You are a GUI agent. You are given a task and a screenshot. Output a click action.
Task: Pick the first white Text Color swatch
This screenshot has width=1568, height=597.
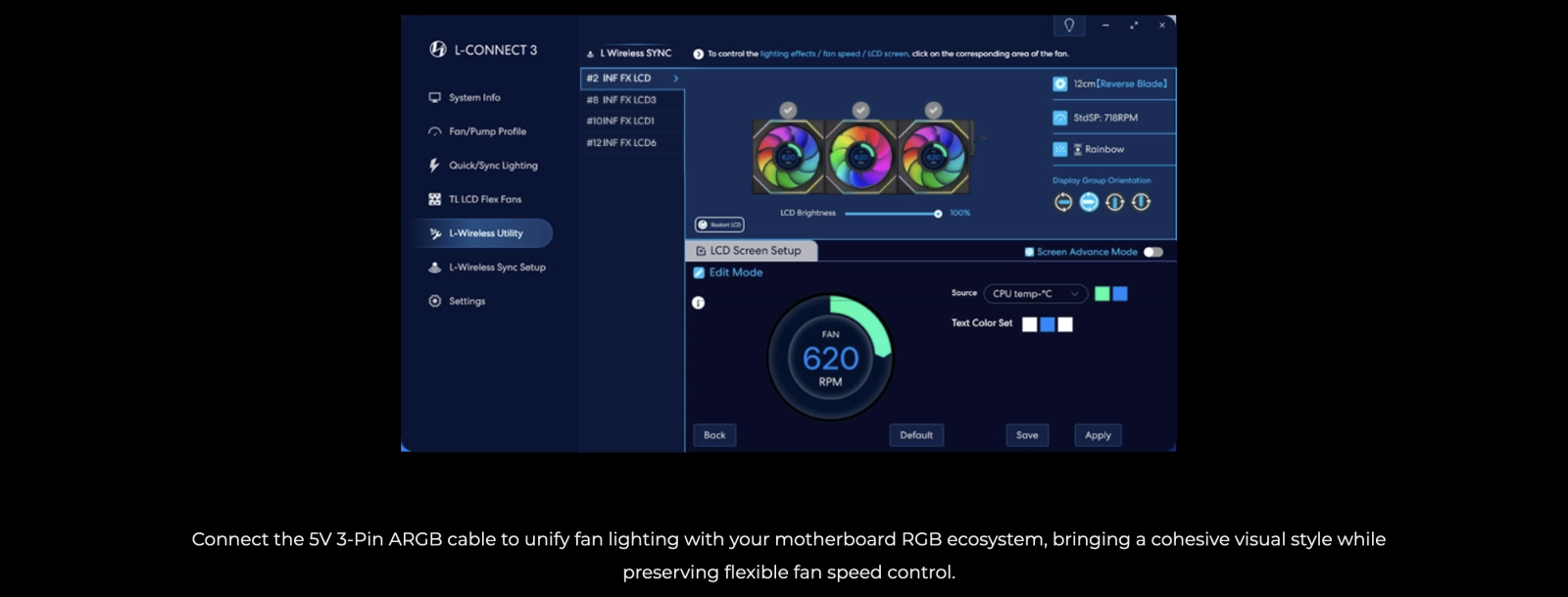tap(1030, 324)
